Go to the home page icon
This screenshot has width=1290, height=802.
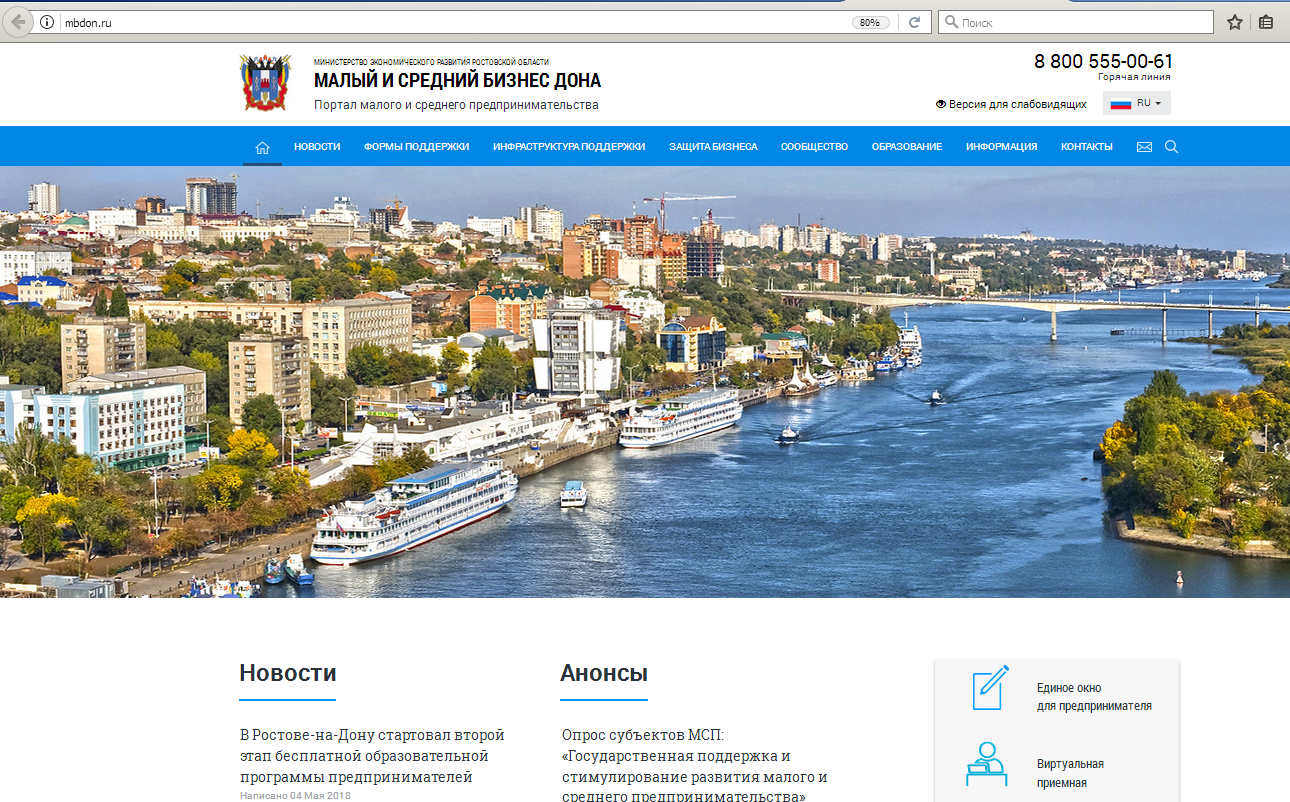pos(262,147)
